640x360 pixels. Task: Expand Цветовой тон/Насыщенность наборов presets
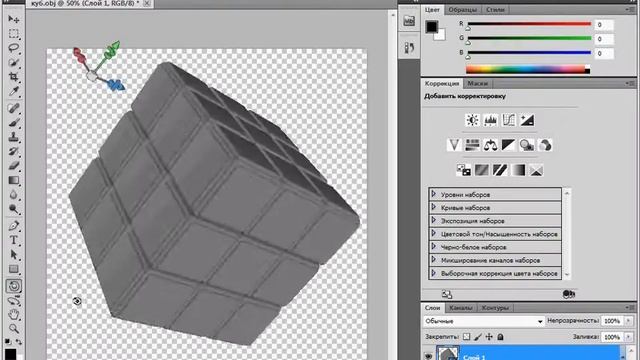coord(434,233)
